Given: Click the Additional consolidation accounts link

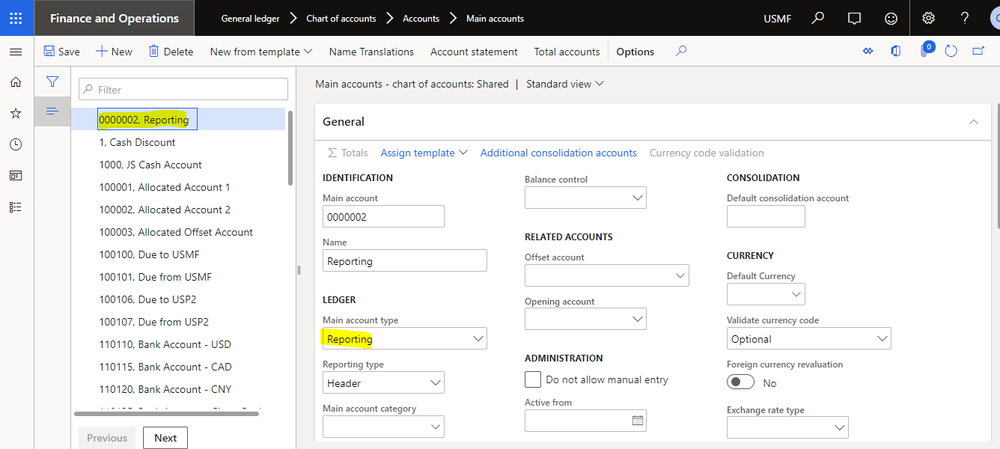Looking at the screenshot, I should tap(558, 153).
